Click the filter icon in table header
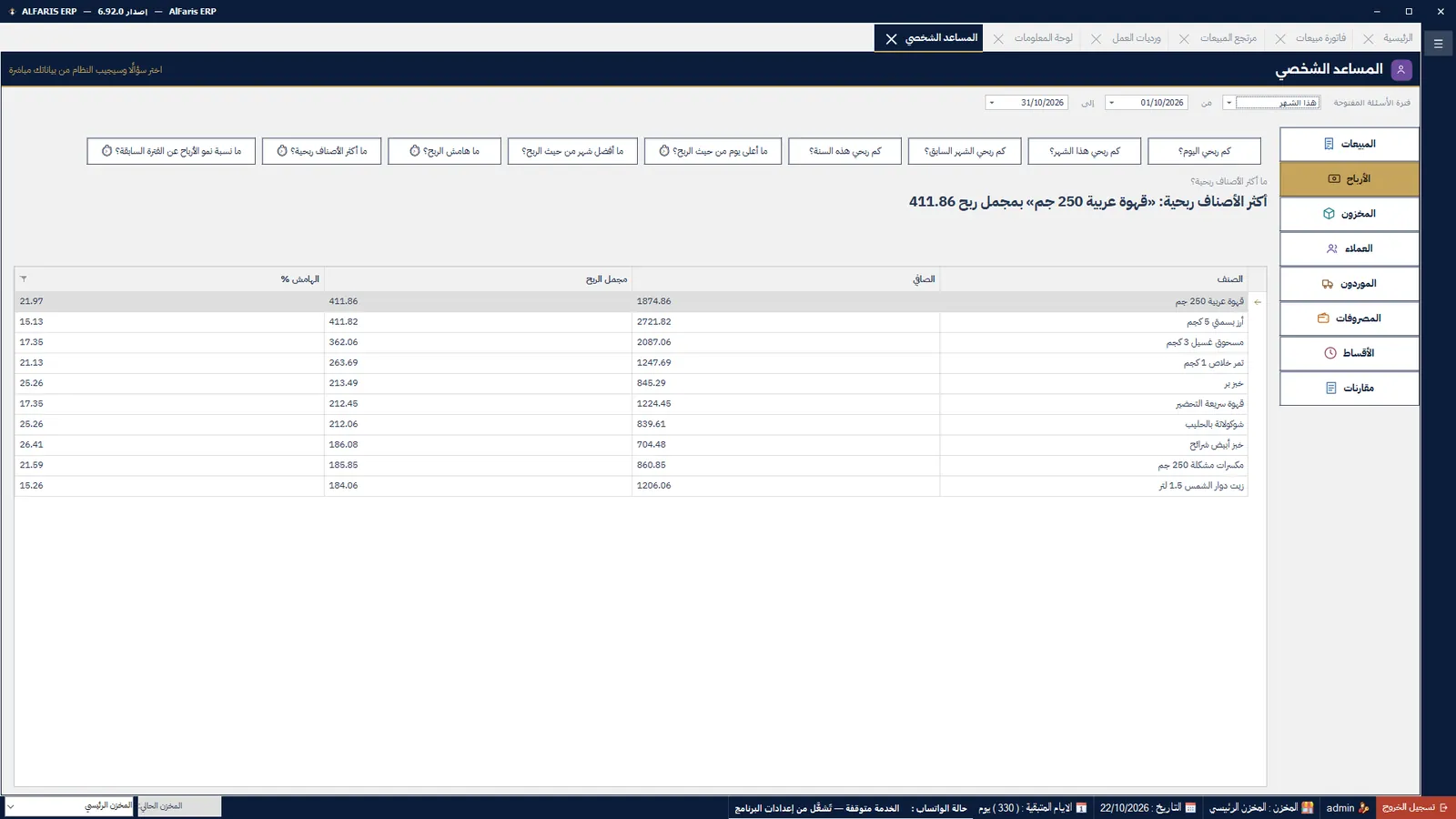 tap(24, 278)
